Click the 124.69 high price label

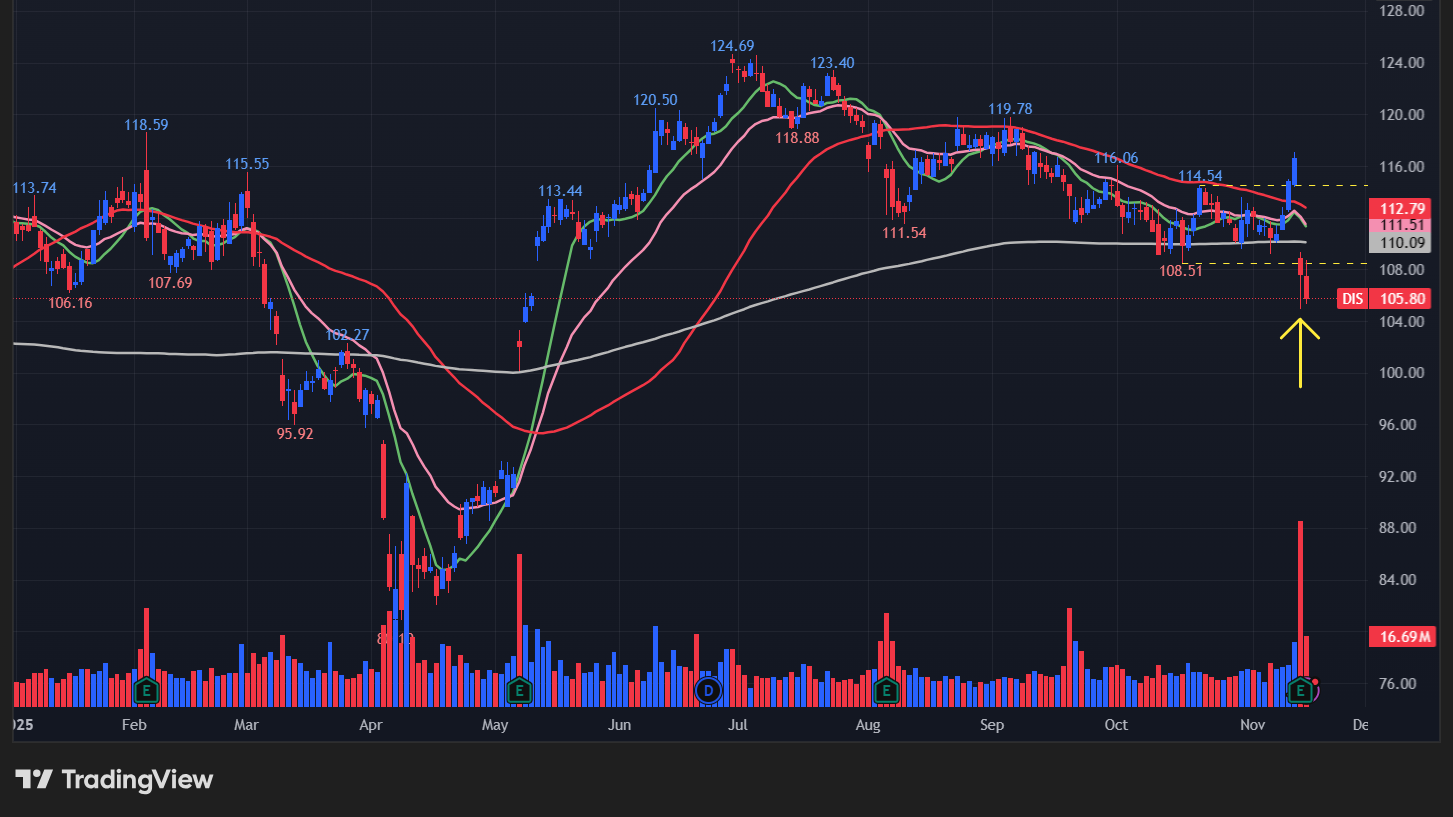click(x=732, y=46)
